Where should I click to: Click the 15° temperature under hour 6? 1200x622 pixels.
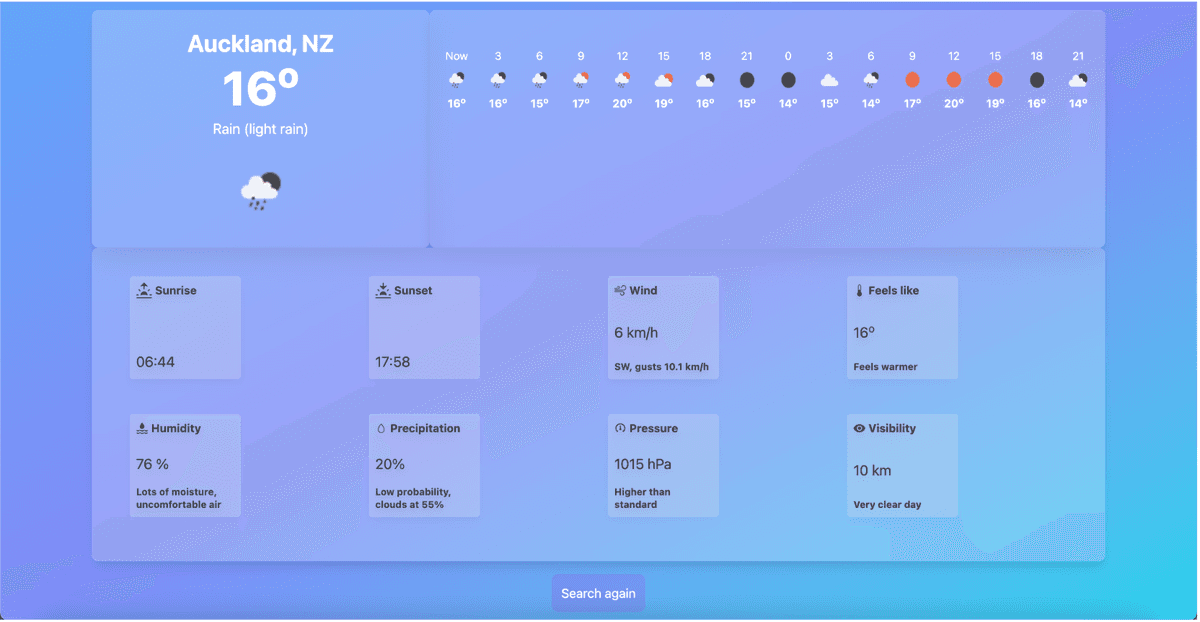coord(539,103)
